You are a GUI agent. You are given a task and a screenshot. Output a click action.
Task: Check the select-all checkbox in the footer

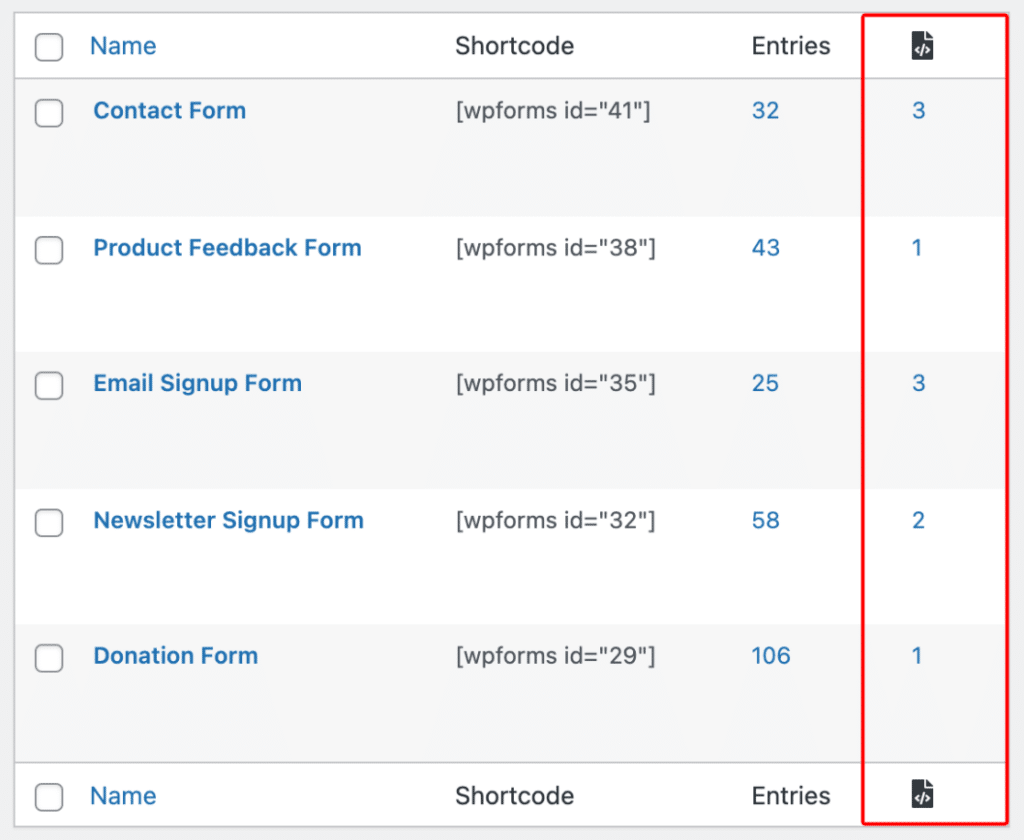pyautogui.click(x=48, y=796)
